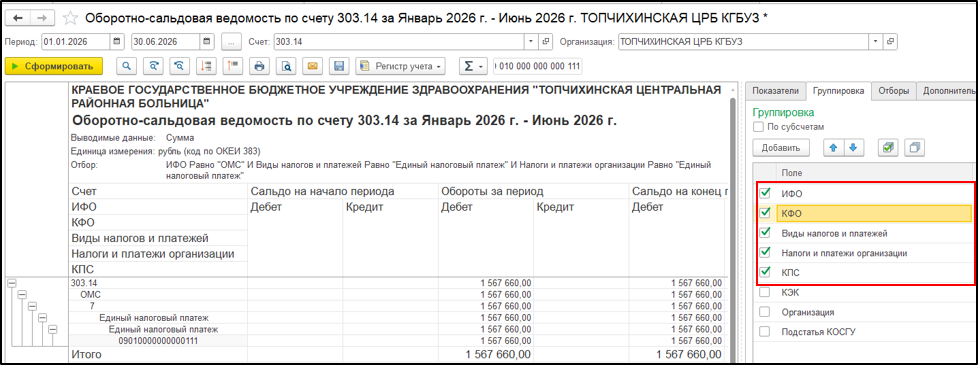This screenshot has height=365, width=978.
Task: Open Регистр учета dropdown menu
Action: pyautogui.click(x=401, y=66)
